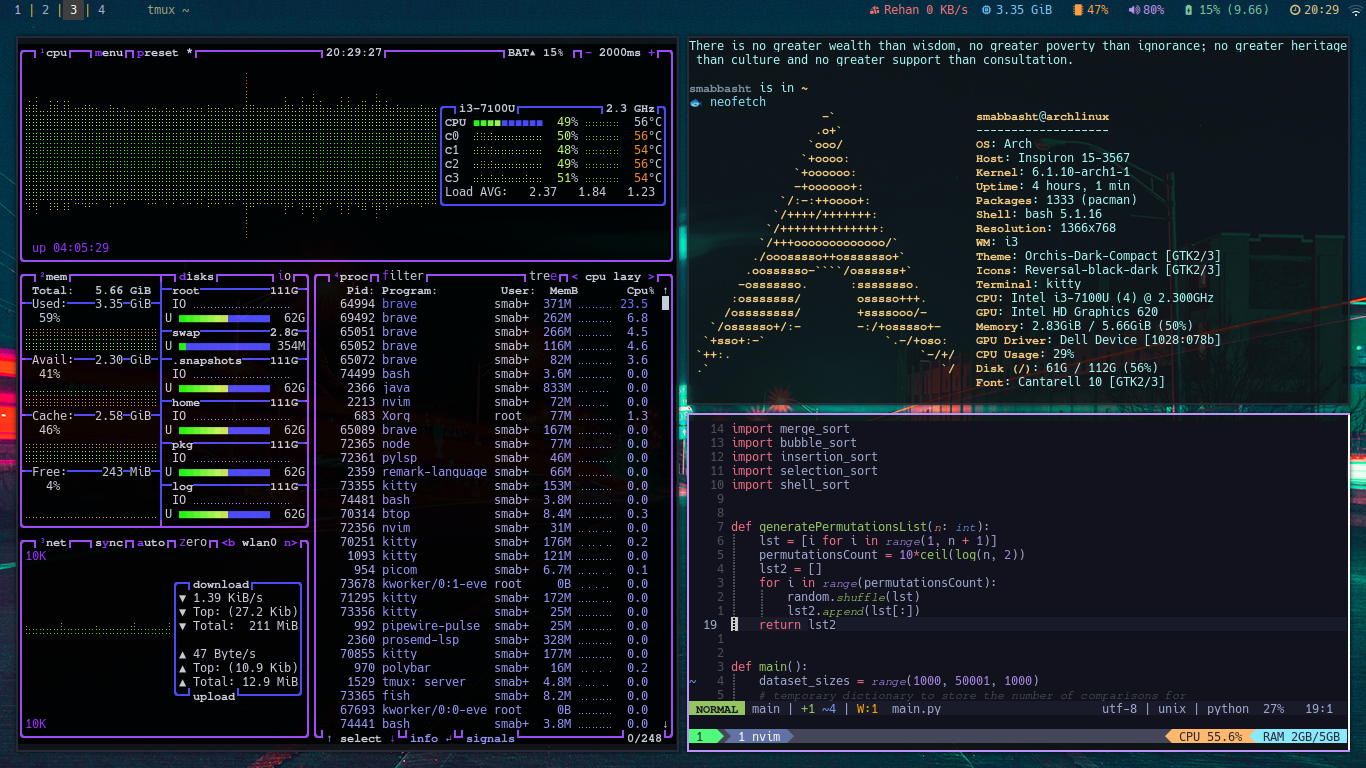Select tmux window '1 nvim' tab
The width and height of the screenshot is (1366, 768).
point(758,736)
